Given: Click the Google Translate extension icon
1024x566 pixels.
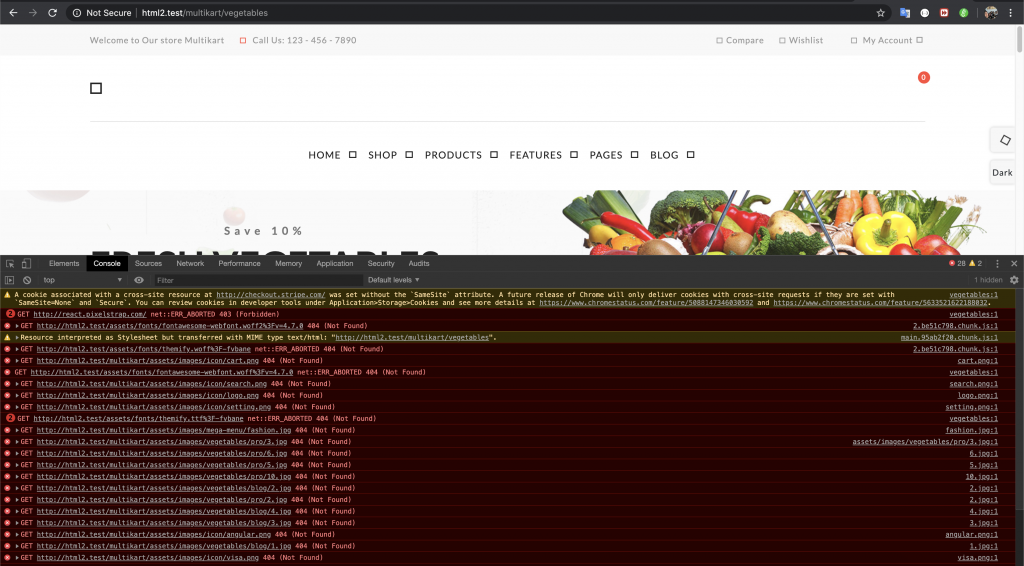Looking at the screenshot, I should pos(904,13).
